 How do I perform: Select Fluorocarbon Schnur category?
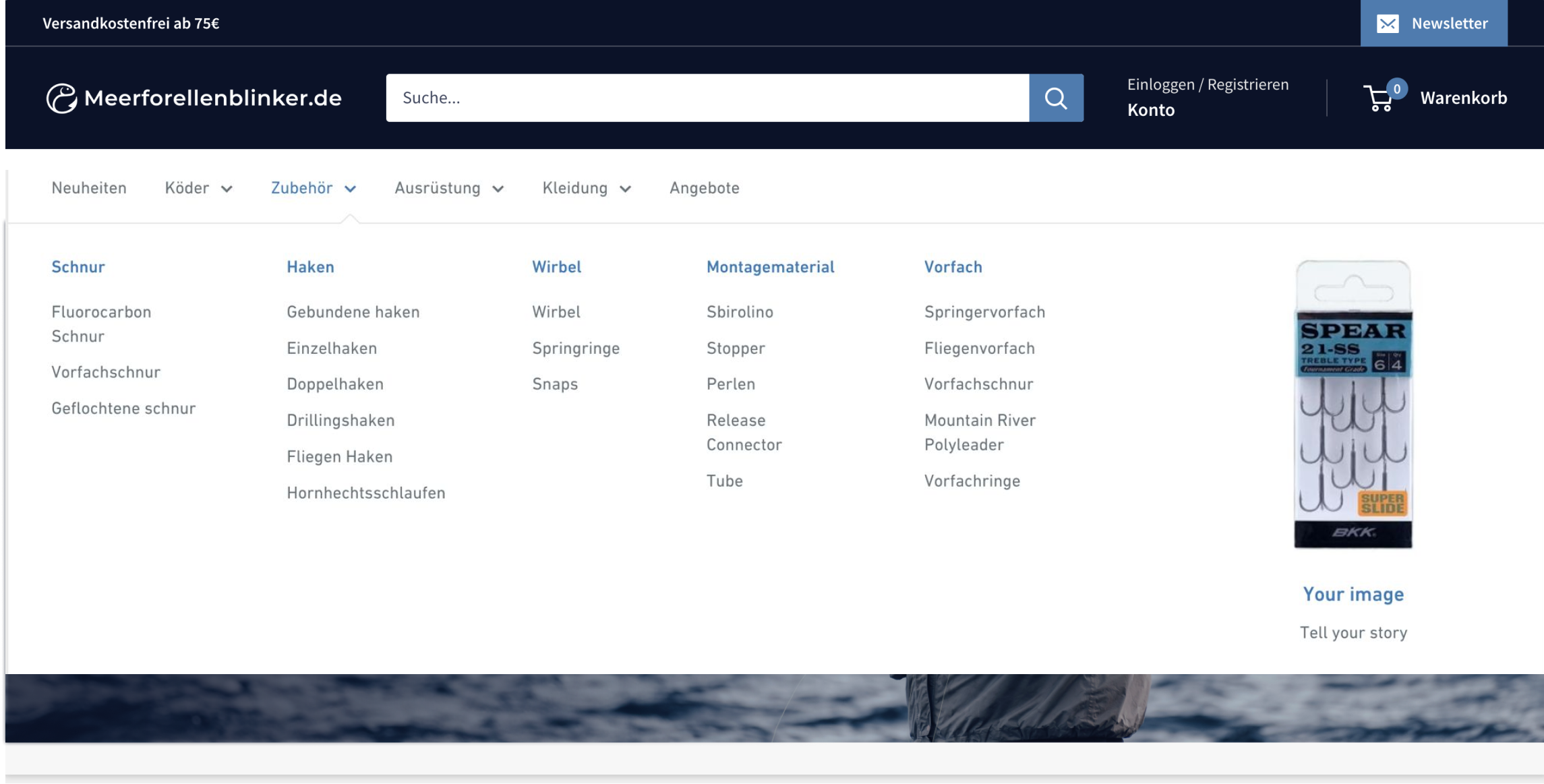coord(101,324)
